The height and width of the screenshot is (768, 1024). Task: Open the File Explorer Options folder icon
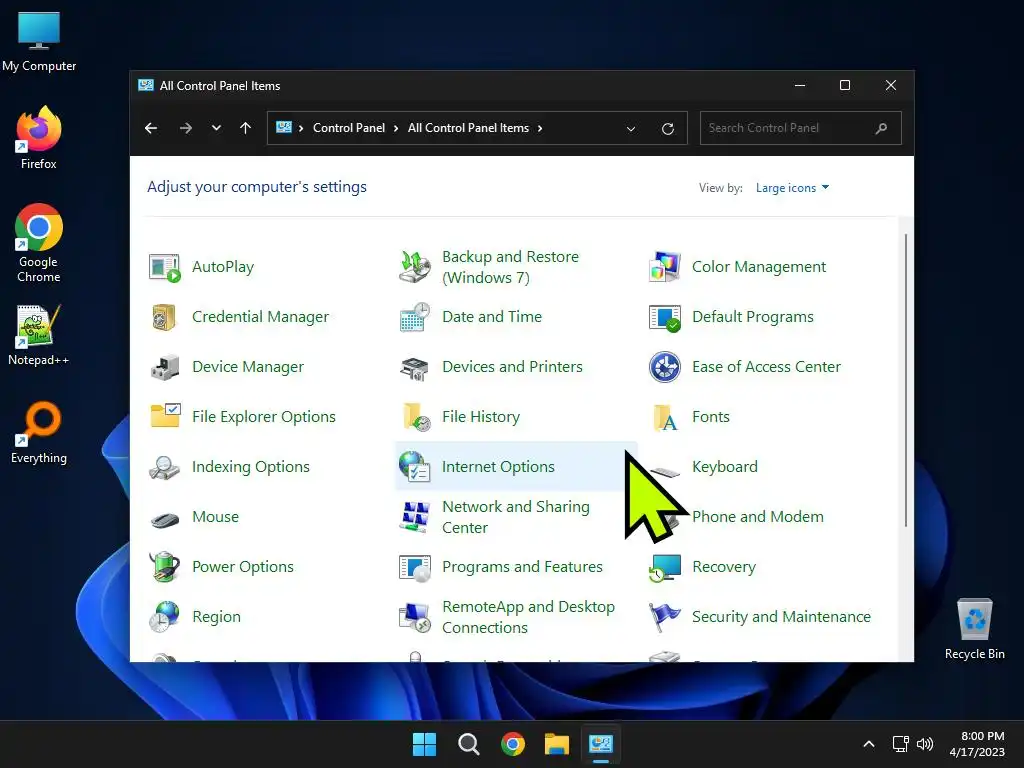pos(165,416)
